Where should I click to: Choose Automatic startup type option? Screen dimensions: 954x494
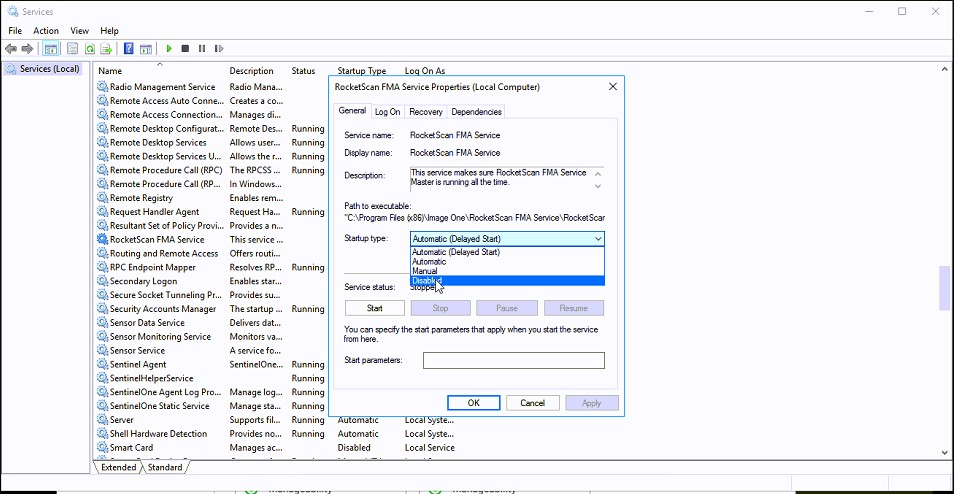pos(507,262)
